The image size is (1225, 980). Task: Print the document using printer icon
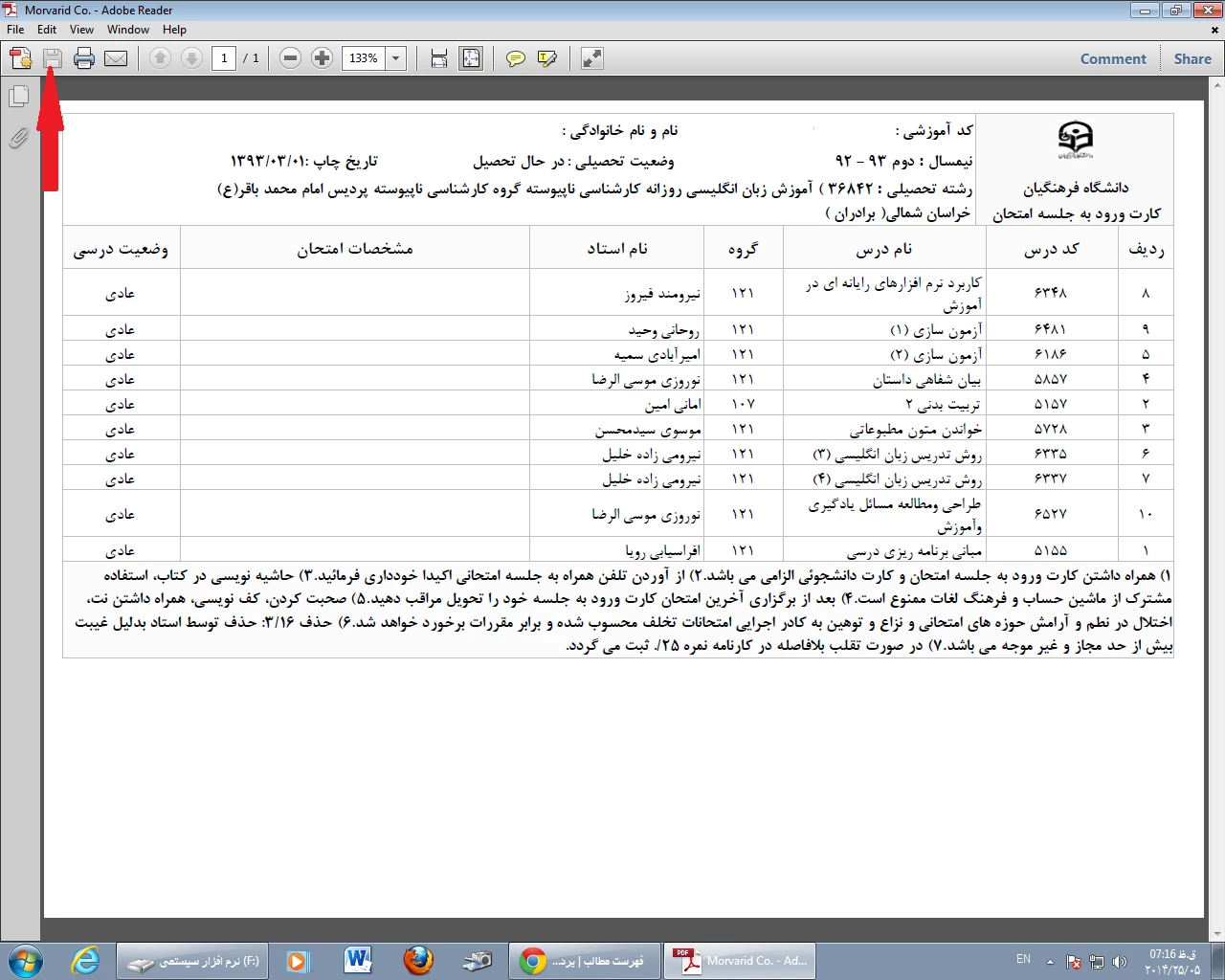point(84,58)
